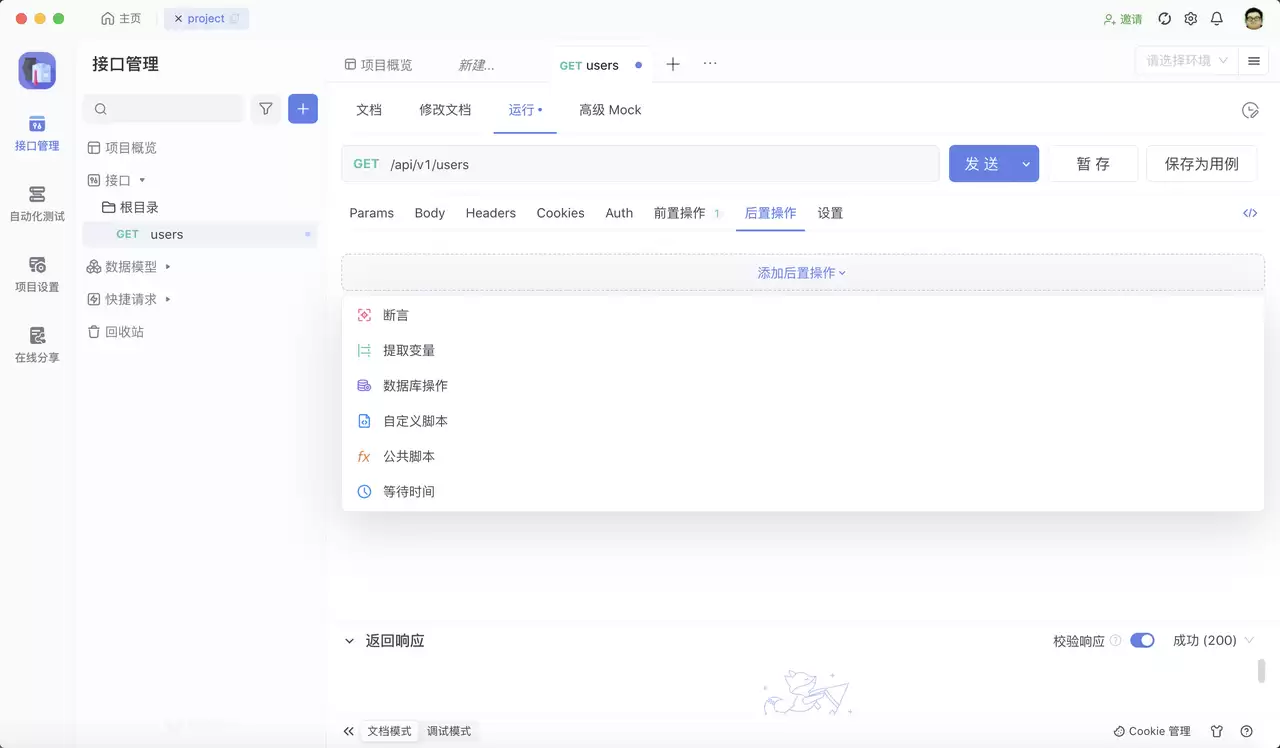Click the /api/v1/users URL field

[660, 164]
